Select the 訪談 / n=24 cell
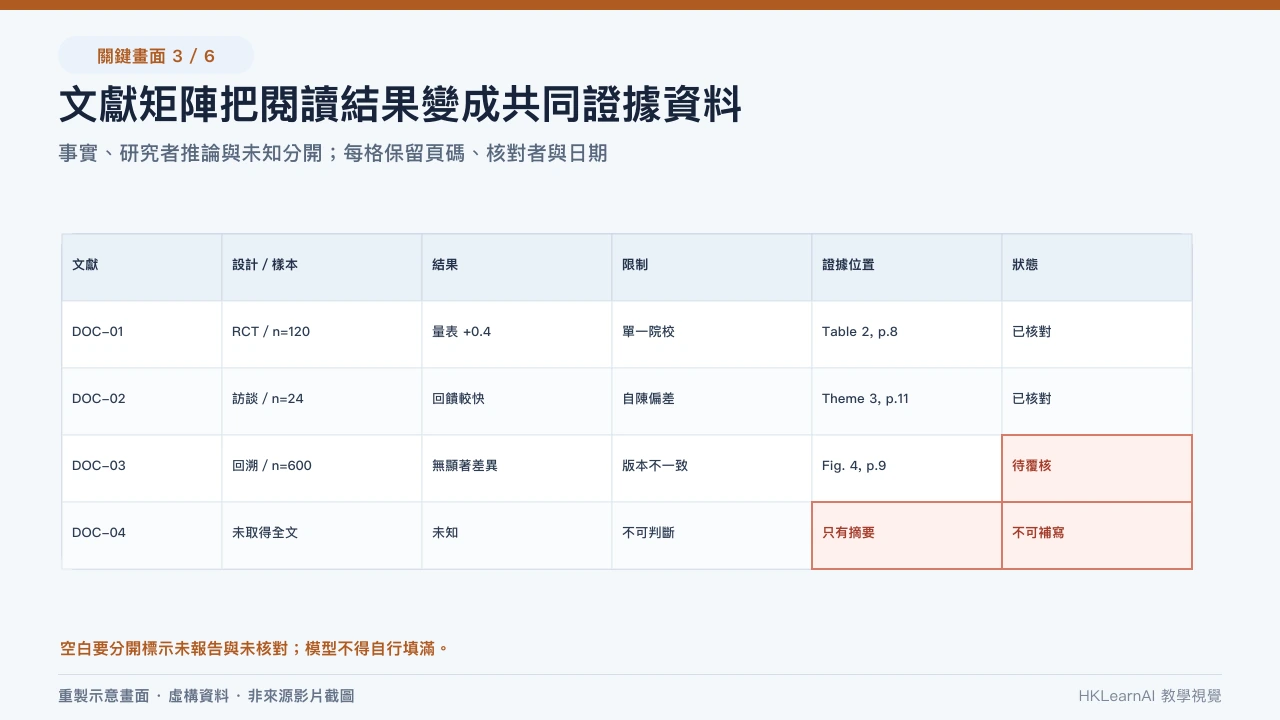The image size is (1280, 720). (x=322, y=399)
